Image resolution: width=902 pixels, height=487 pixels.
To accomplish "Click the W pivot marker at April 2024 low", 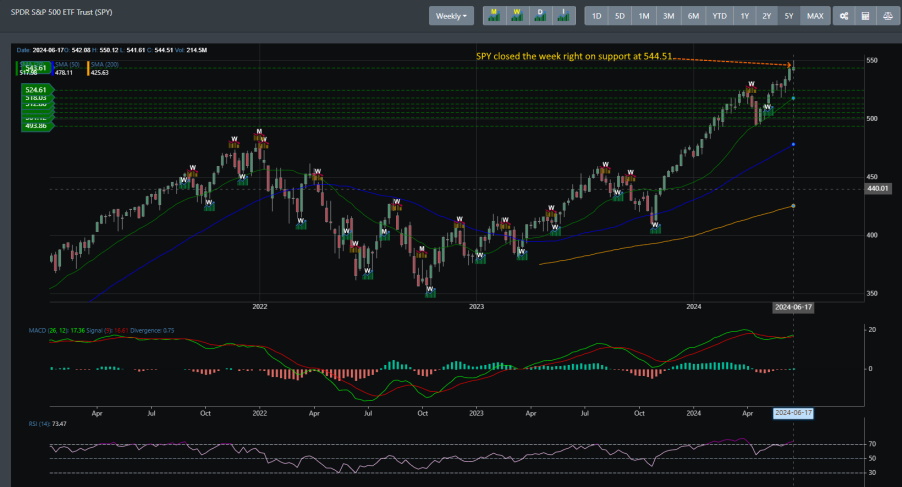I will tap(767, 108).
